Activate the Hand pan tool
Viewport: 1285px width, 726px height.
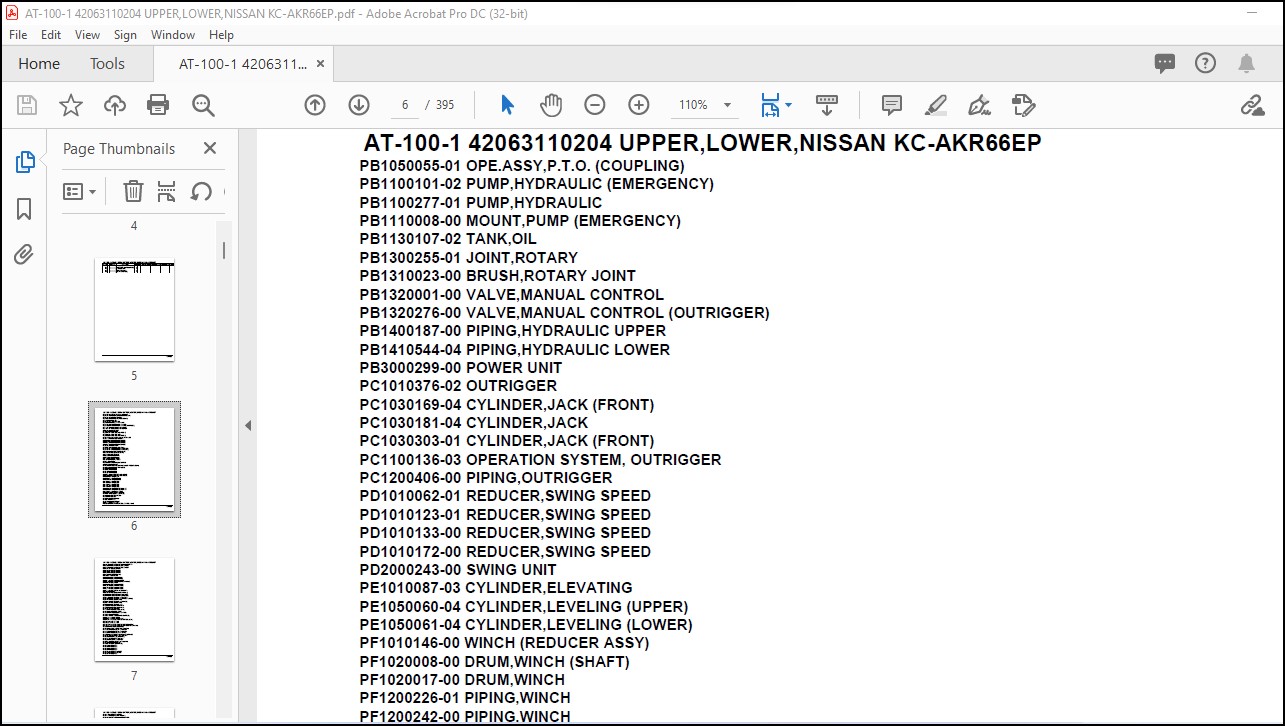coord(551,105)
